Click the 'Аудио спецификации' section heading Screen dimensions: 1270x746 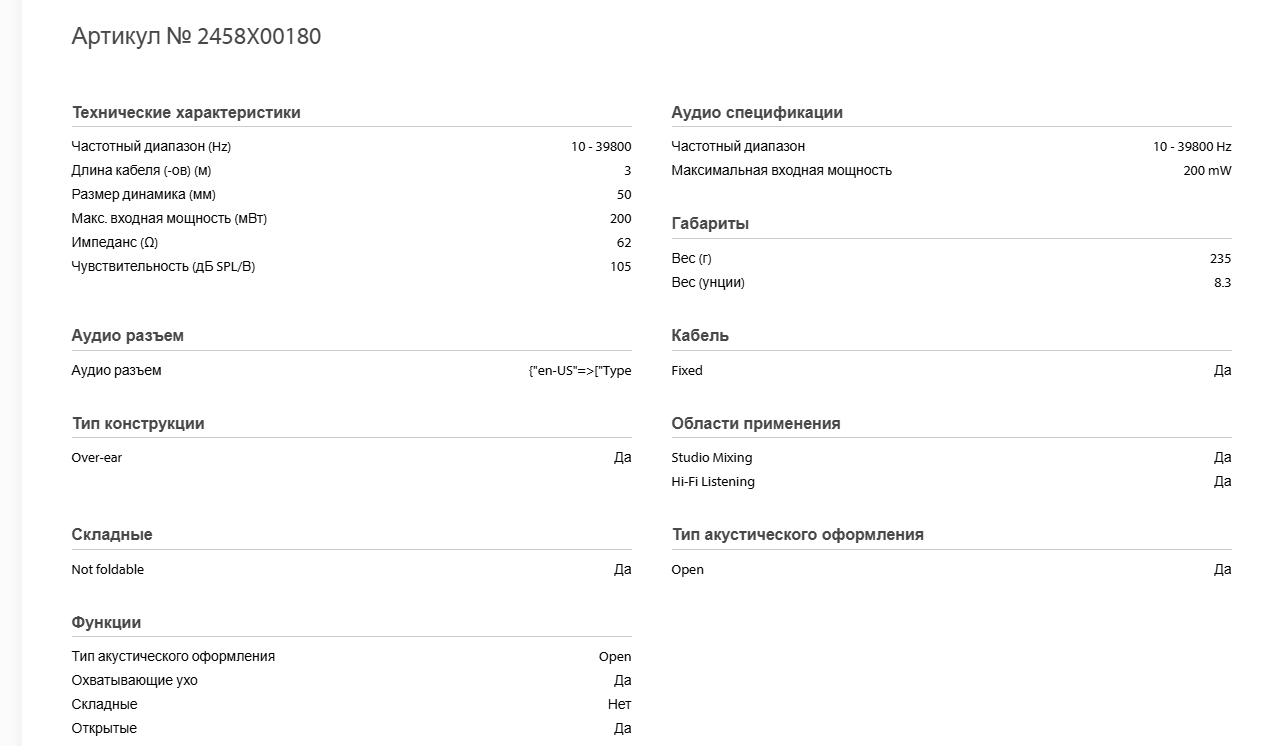coord(757,113)
